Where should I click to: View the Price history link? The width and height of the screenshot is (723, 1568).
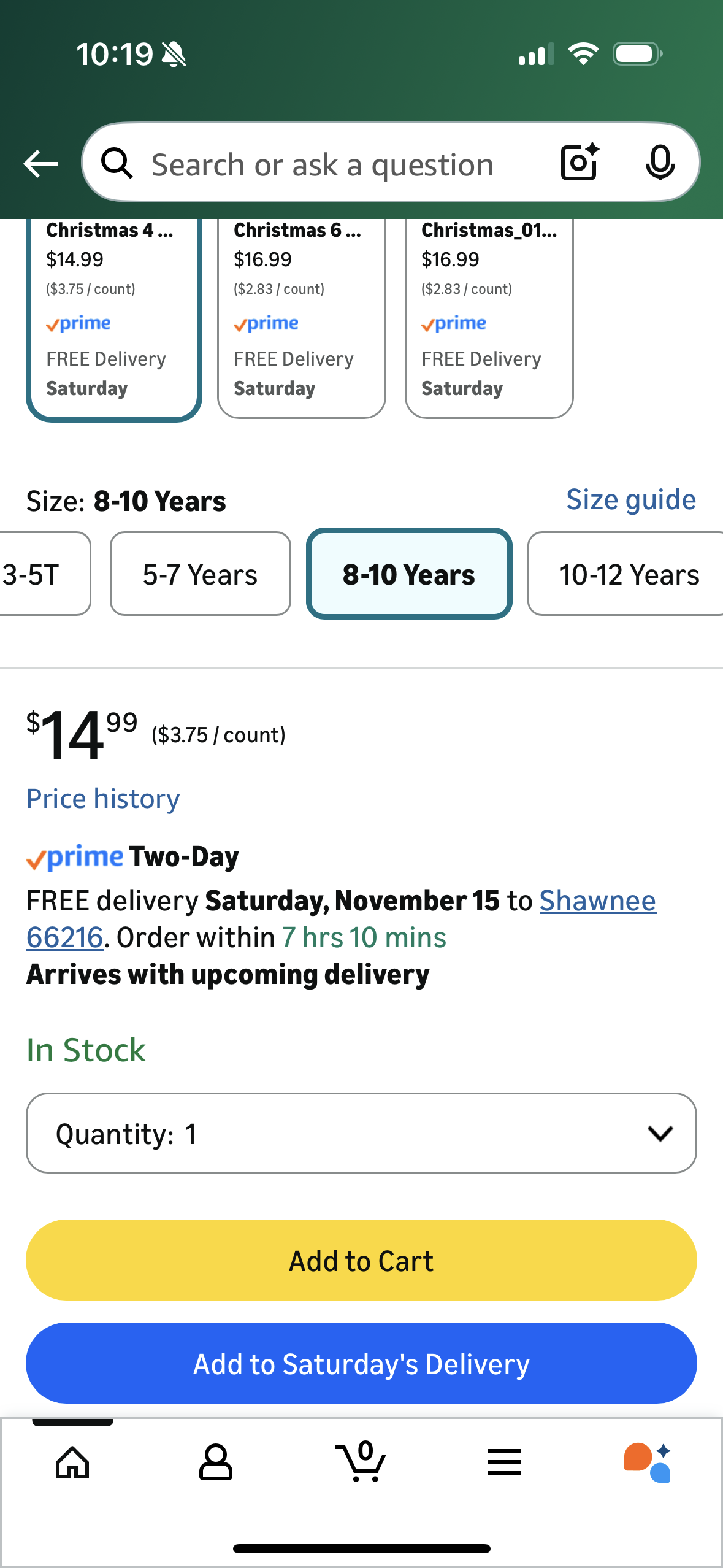(103, 799)
